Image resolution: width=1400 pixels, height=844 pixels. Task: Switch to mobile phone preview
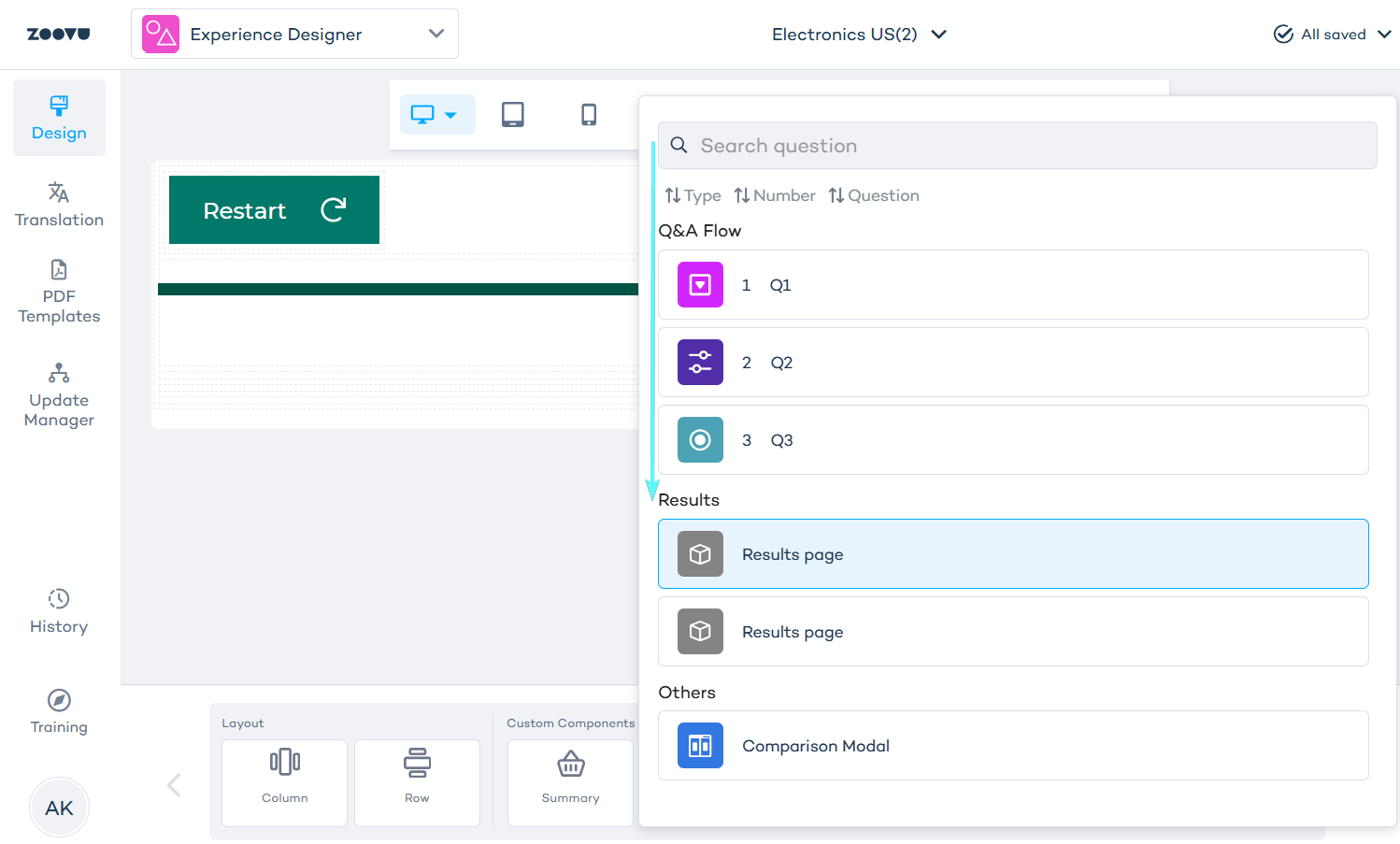pos(588,115)
